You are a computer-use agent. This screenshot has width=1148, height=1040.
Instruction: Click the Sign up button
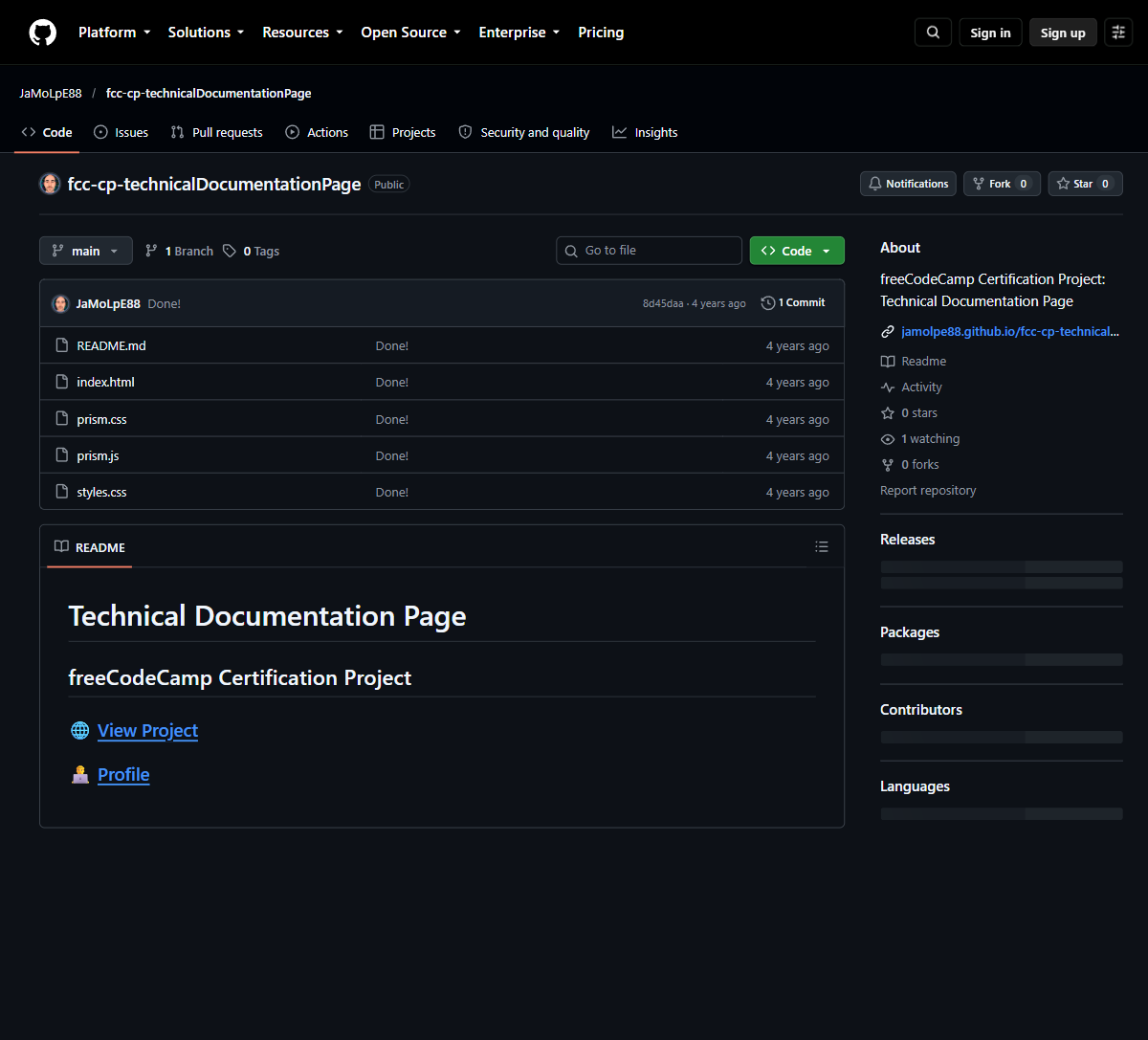click(1063, 33)
